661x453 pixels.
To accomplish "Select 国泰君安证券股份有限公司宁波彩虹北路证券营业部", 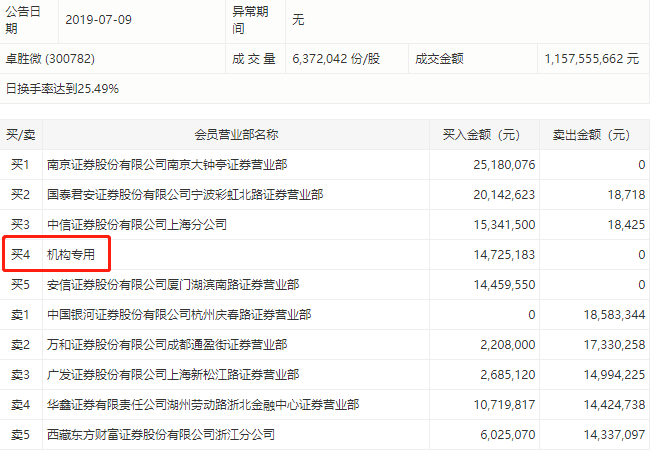I will tap(185, 195).
